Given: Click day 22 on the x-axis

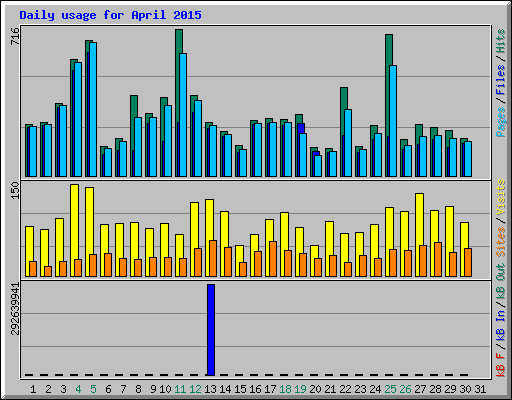Looking at the screenshot, I should click(345, 389).
